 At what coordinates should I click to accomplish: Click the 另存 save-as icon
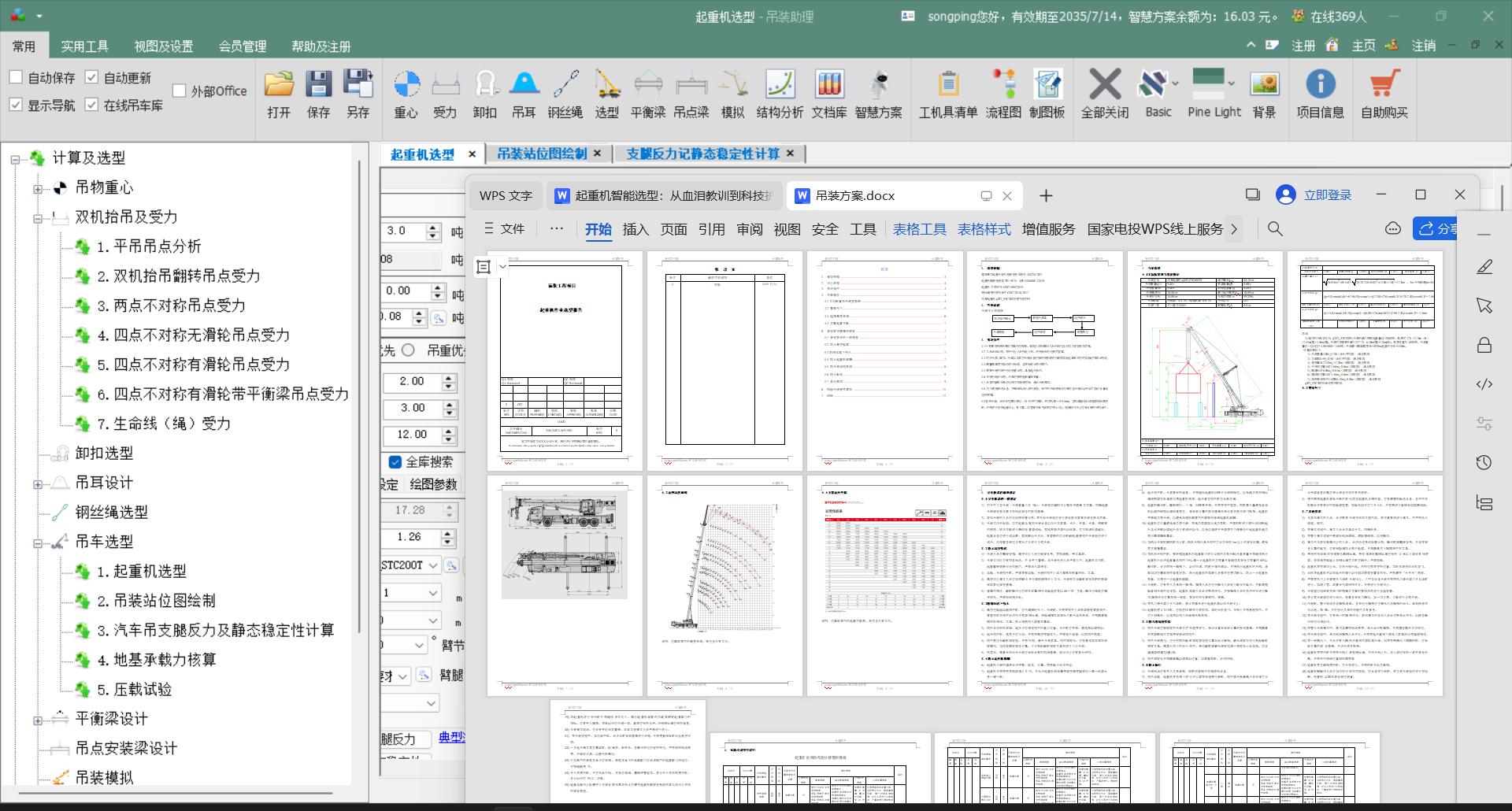click(358, 84)
